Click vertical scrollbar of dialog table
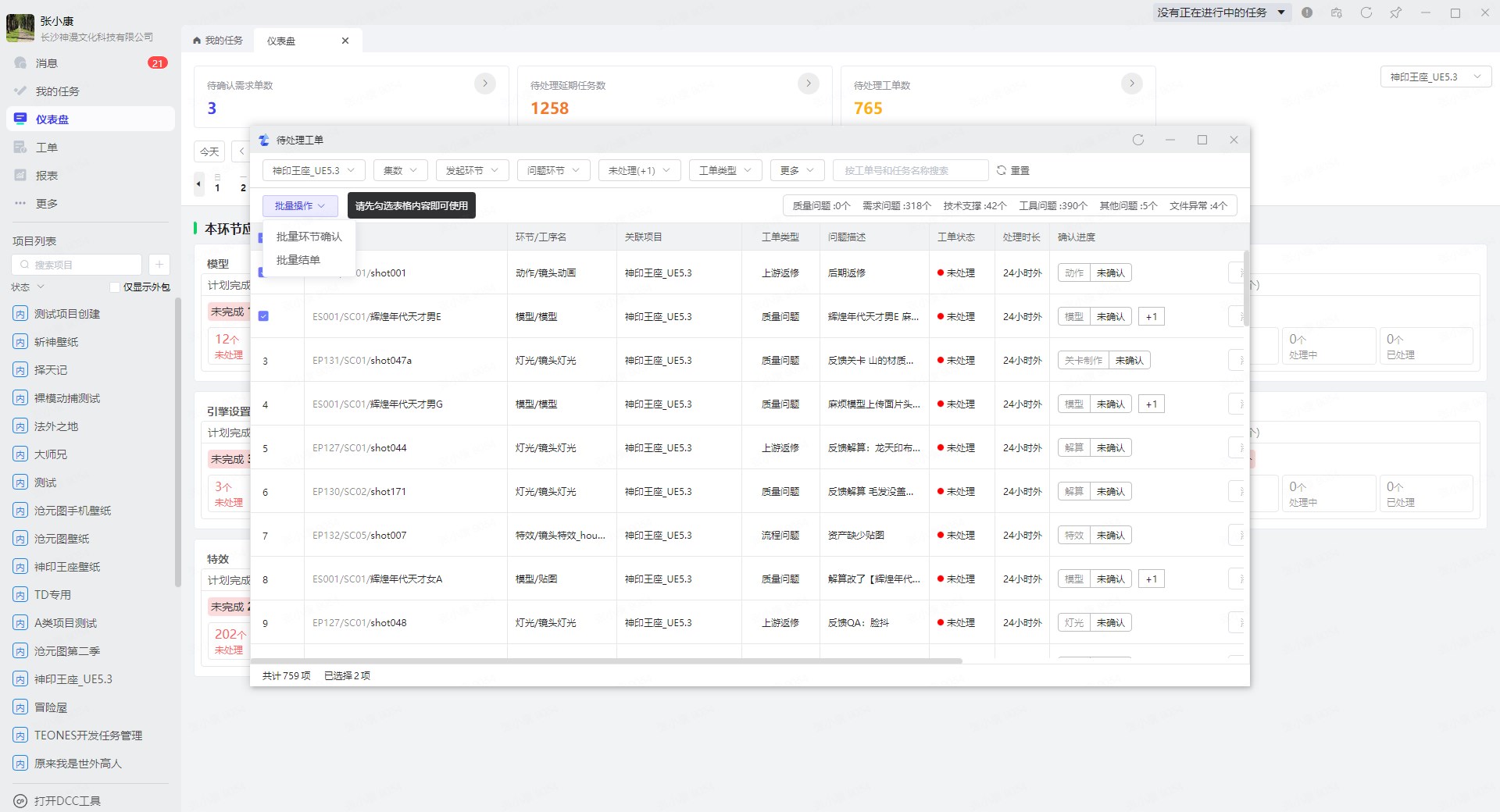The width and height of the screenshot is (1500, 812). [1246, 289]
